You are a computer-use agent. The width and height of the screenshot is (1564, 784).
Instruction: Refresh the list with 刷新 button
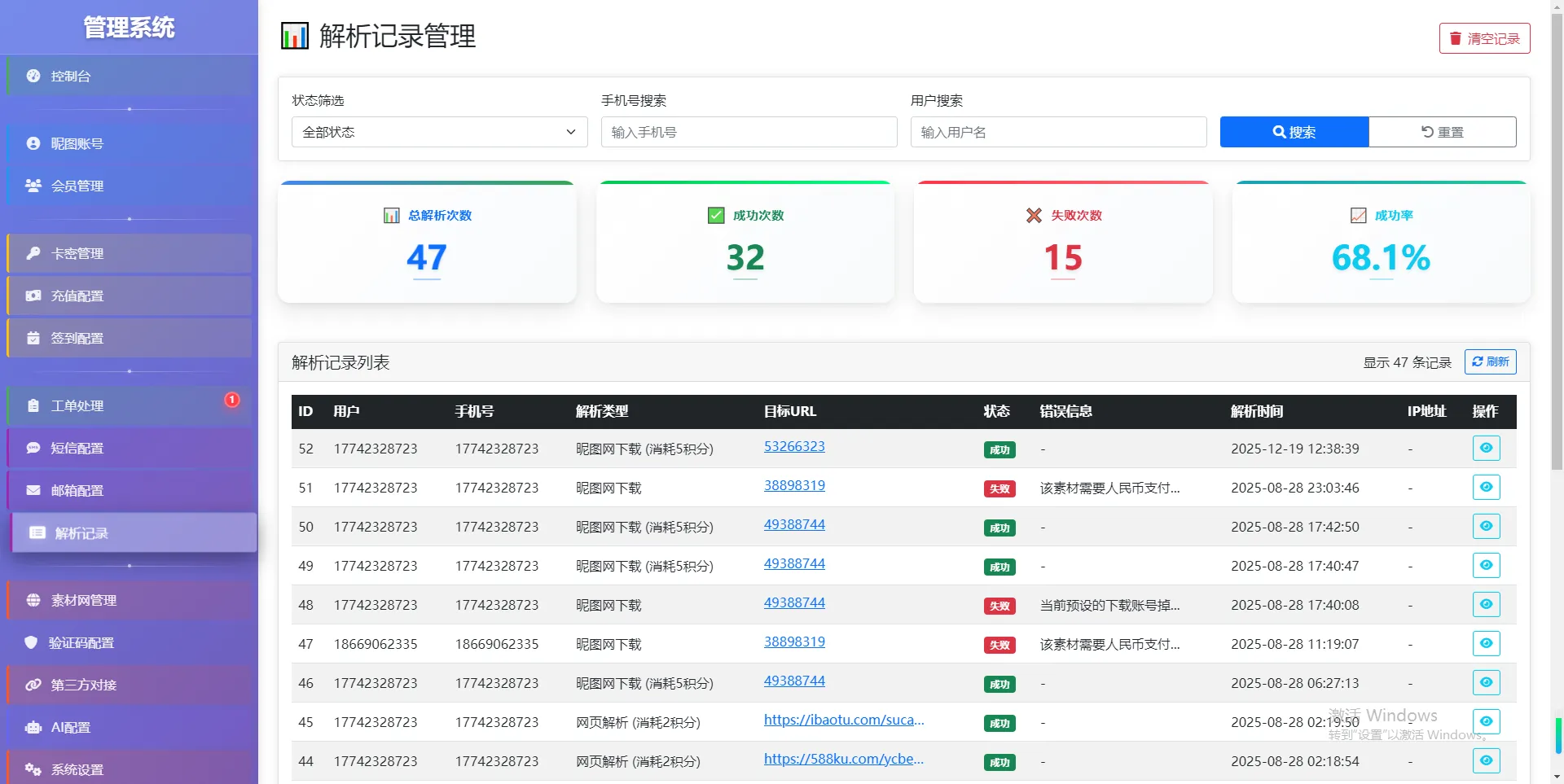tap(1490, 361)
